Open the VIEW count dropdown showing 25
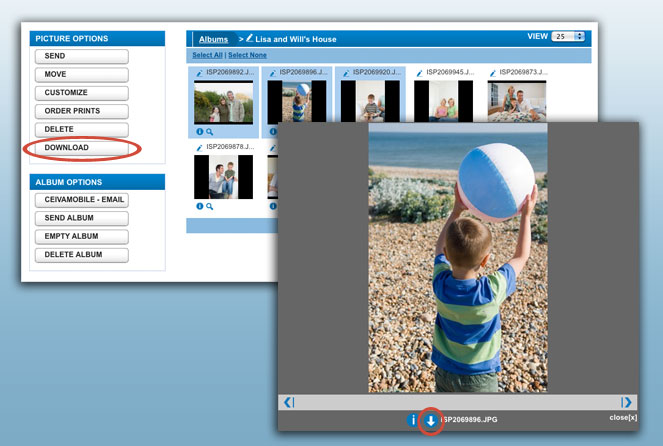This screenshot has width=663, height=446. [x=568, y=36]
